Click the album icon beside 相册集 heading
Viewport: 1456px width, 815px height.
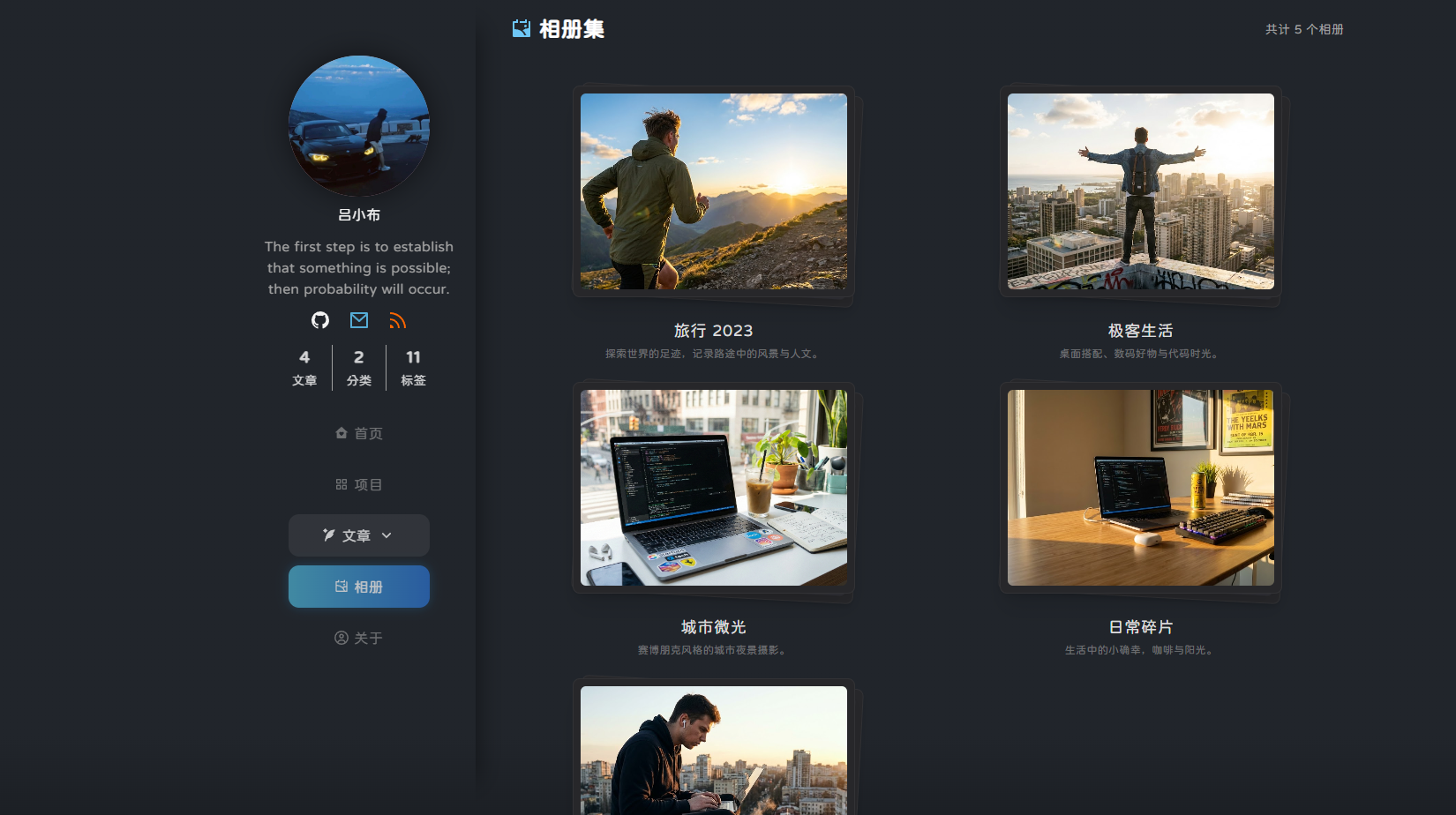[522, 29]
